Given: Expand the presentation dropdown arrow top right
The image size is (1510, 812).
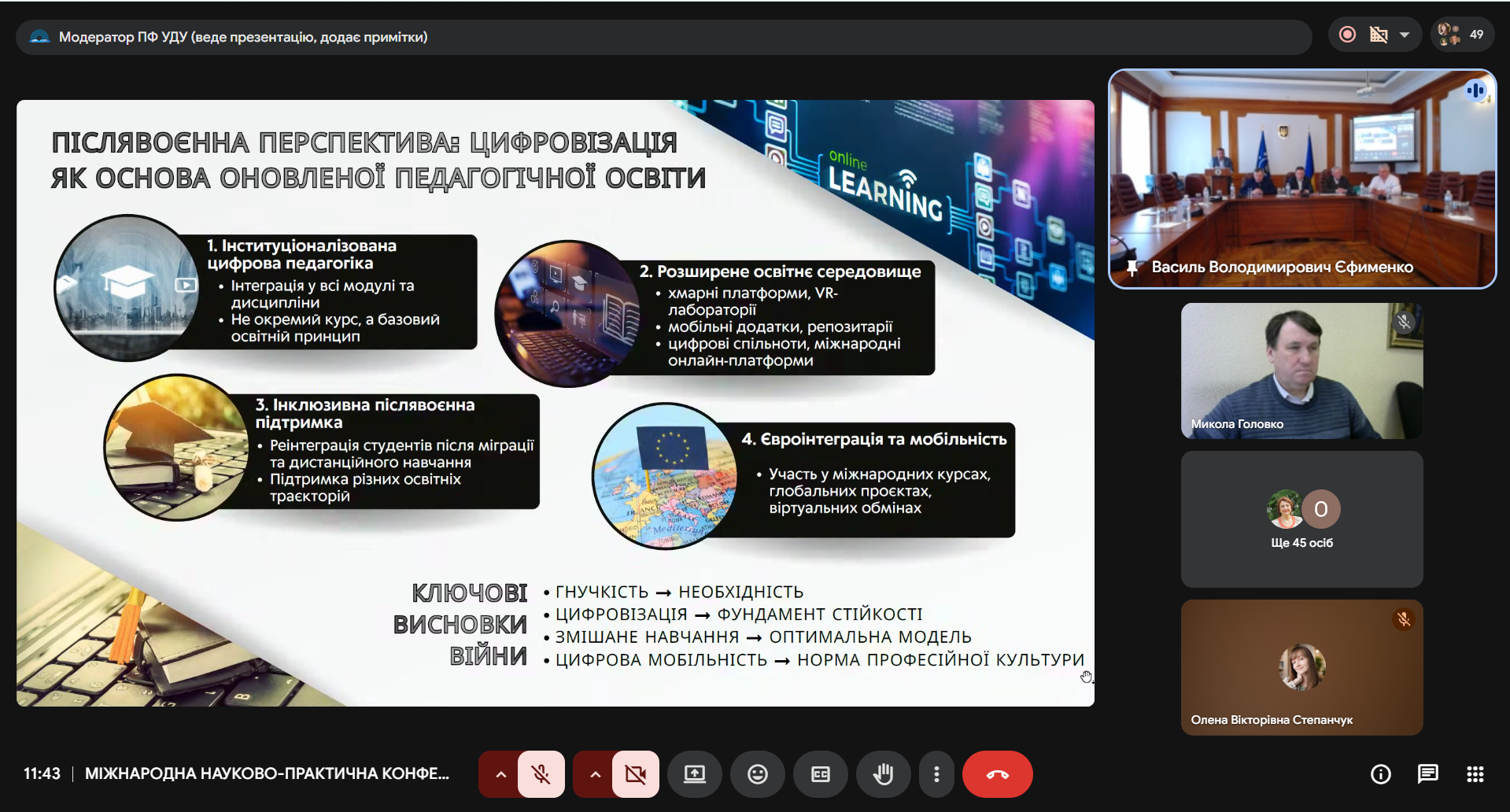Looking at the screenshot, I should tap(1405, 35).
